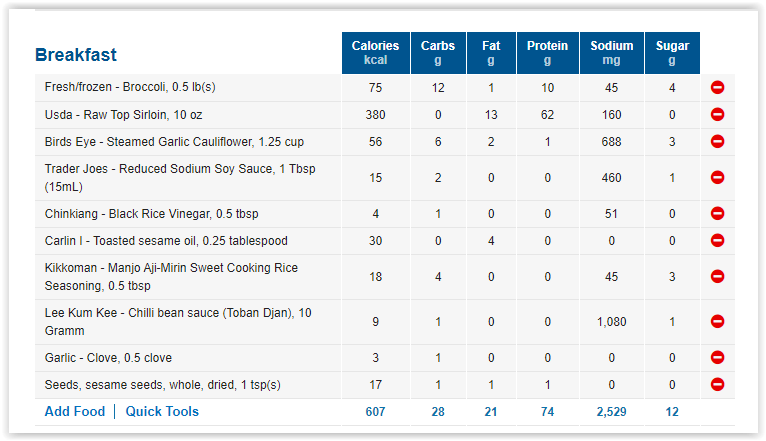Remove Birds Eye Steamed Garlic Cauliflower
Image resolution: width=766 pixels, height=441 pixels.
[717, 142]
